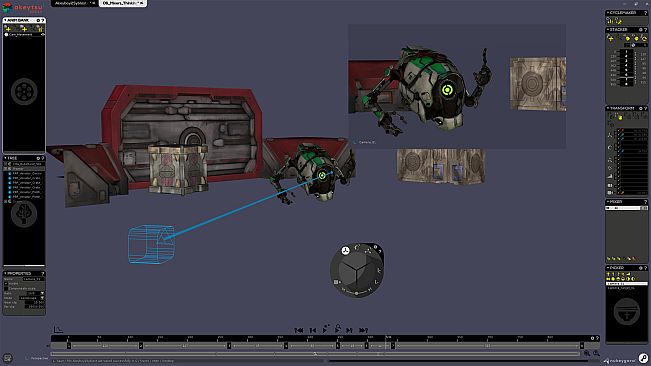Open Cyclemaker panel help
Viewport: 651px width, 366px height.
coord(645,13)
